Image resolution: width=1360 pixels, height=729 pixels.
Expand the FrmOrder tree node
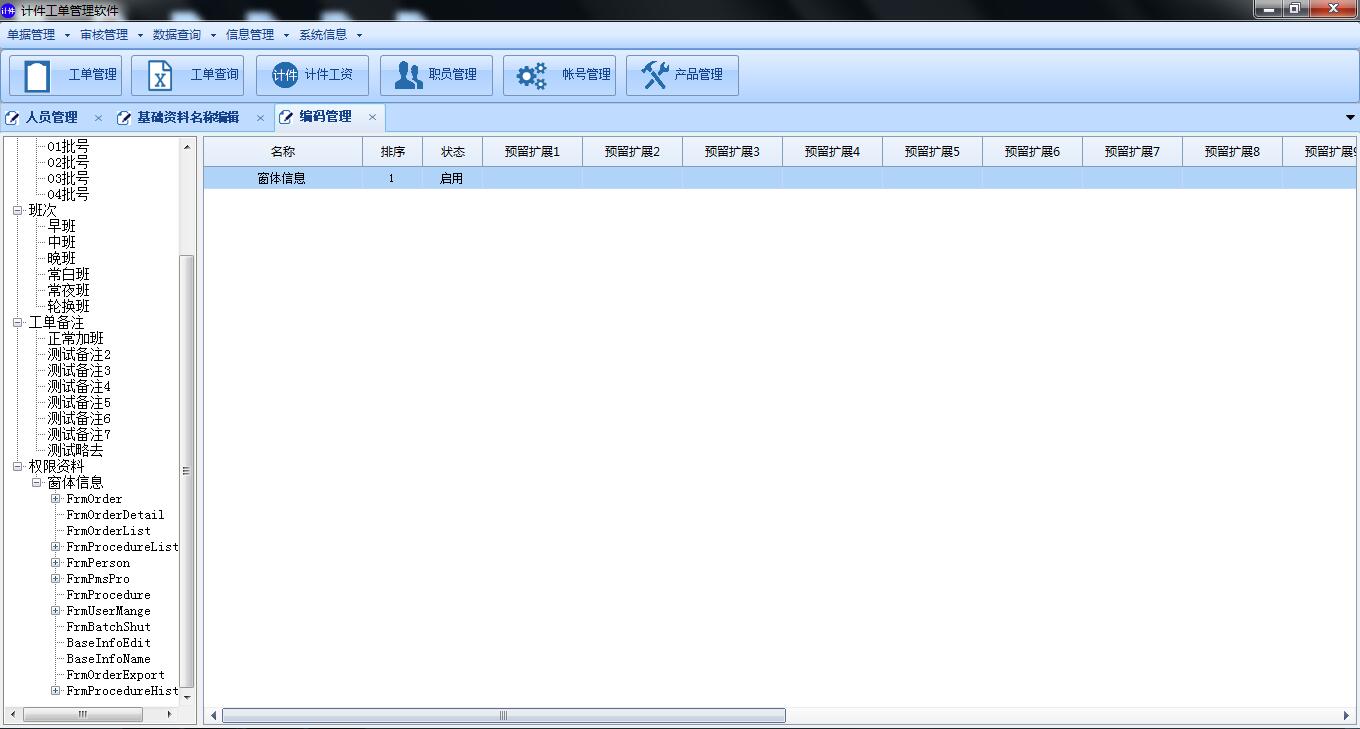point(56,499)
